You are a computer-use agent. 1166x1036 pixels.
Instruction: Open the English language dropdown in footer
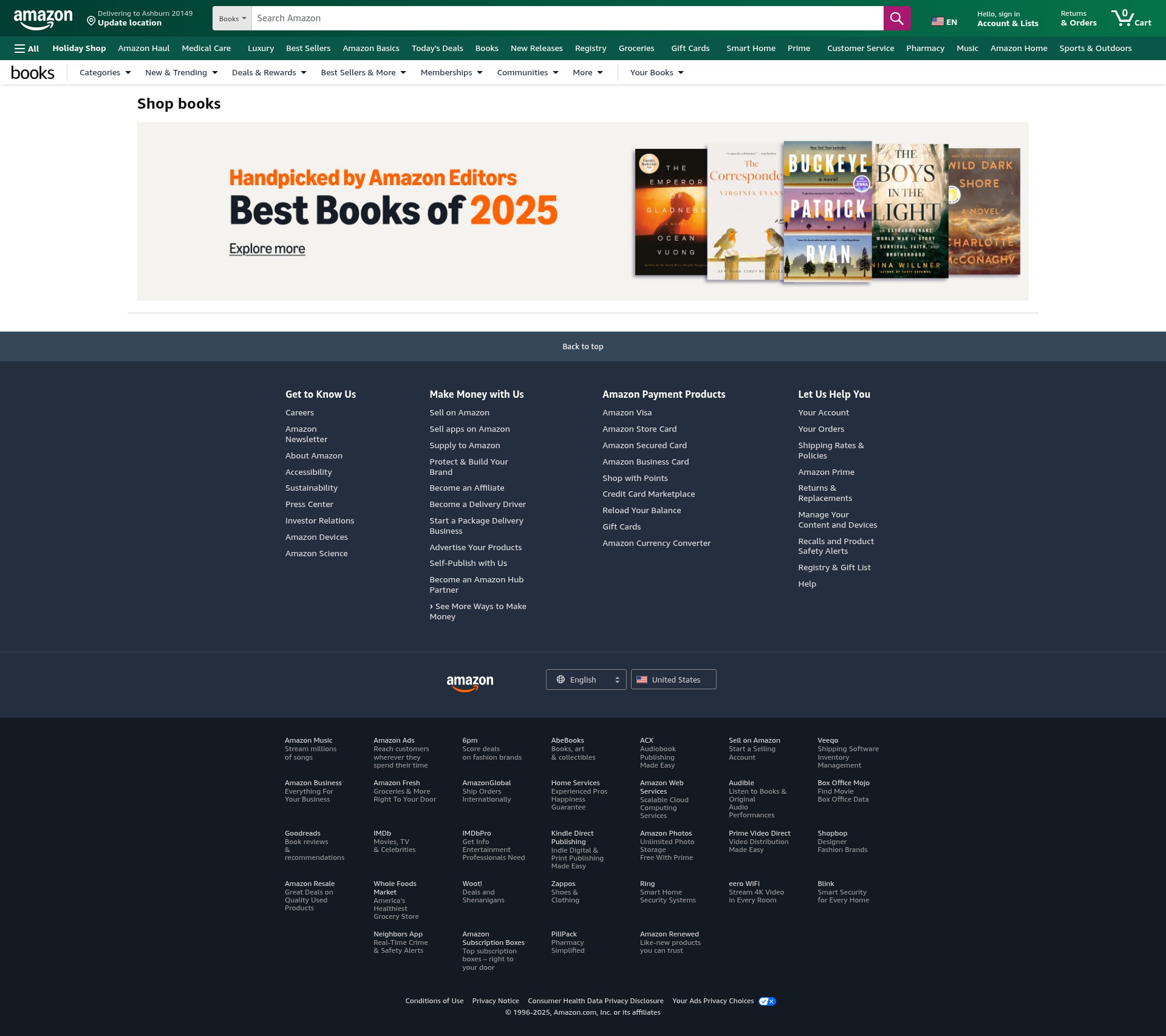click(x=586, y=680)
